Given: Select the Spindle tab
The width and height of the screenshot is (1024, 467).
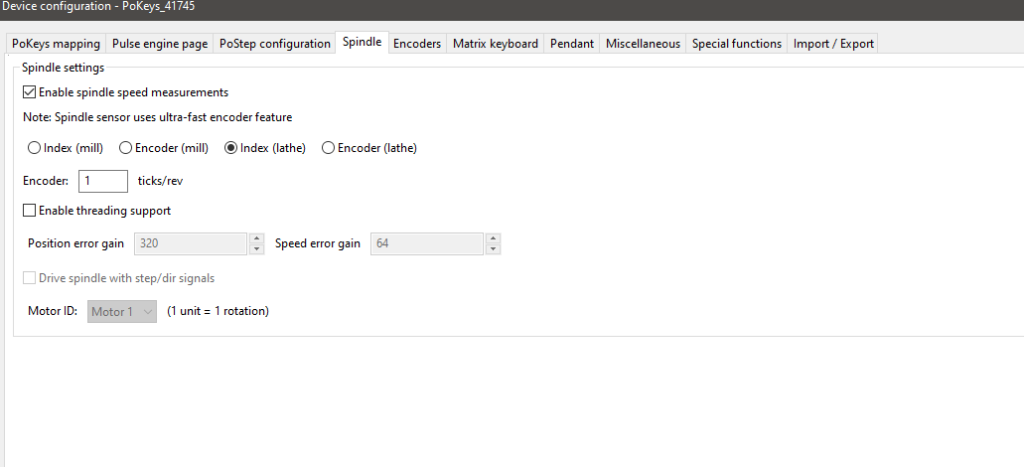Looking at the screenshot, I should pos(362,42).
